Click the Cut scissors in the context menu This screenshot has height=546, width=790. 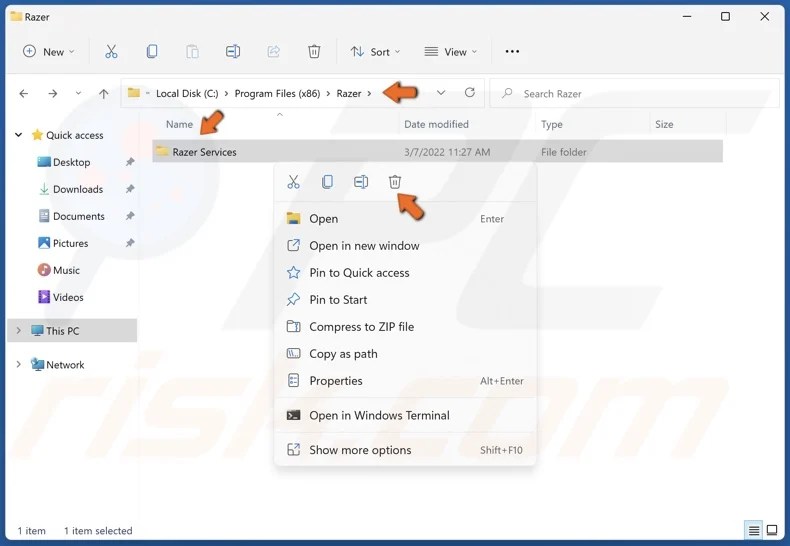(x=293, y=182)
